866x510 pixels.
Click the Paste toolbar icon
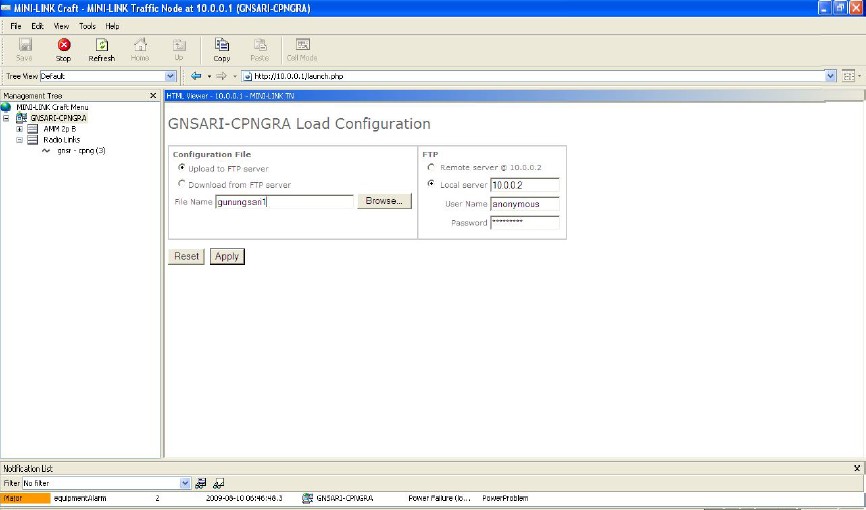[260, 45]
